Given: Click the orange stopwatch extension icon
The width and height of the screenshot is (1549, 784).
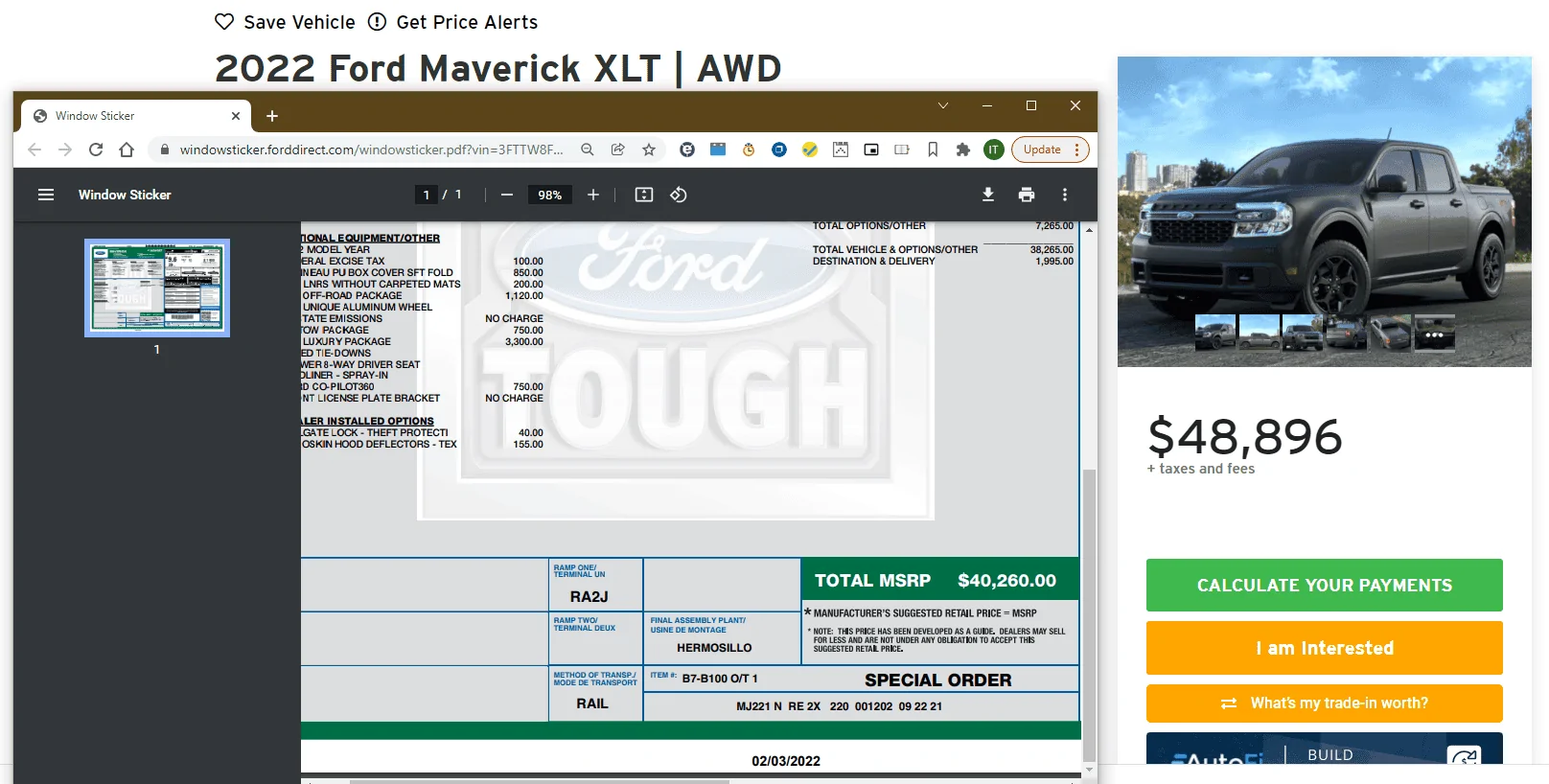Looking at the screenshot, I should coord(749,150).
